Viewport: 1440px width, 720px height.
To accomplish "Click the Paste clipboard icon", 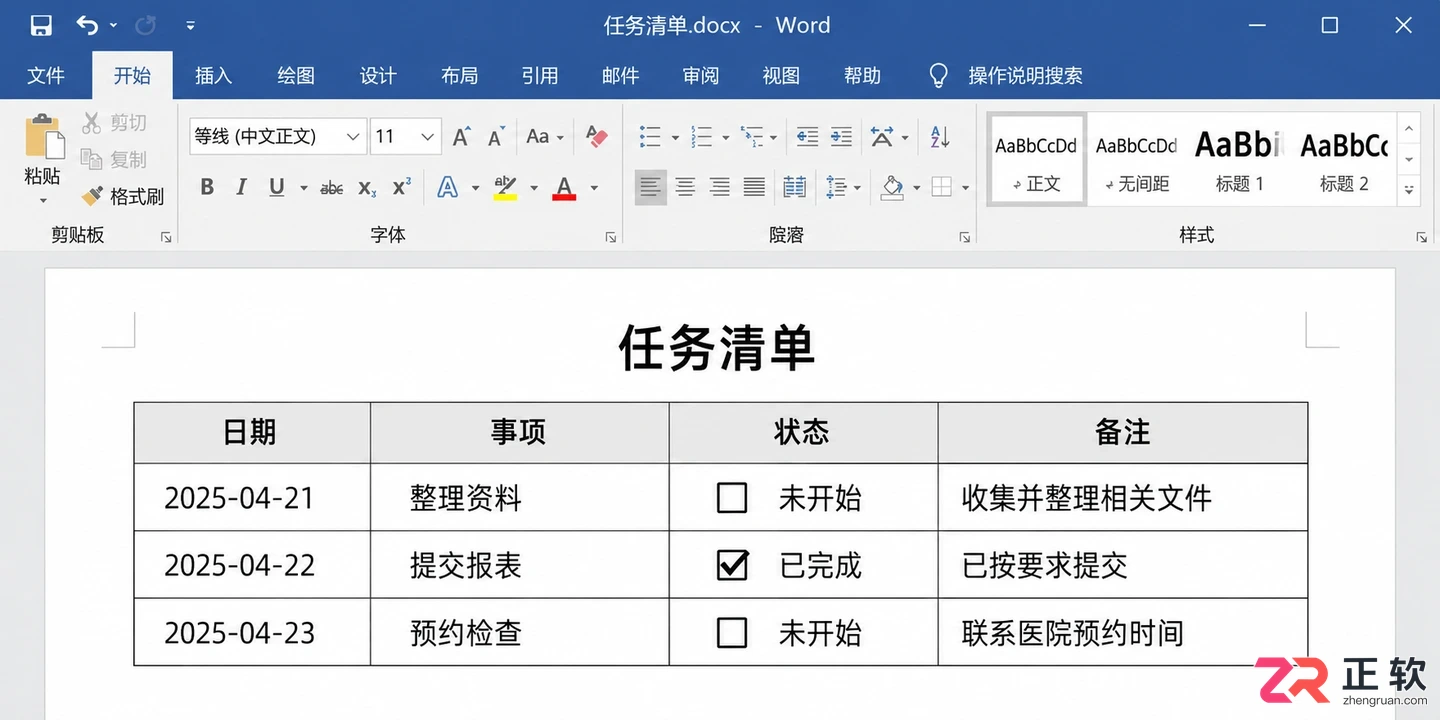I will click(x=43, y=137).
